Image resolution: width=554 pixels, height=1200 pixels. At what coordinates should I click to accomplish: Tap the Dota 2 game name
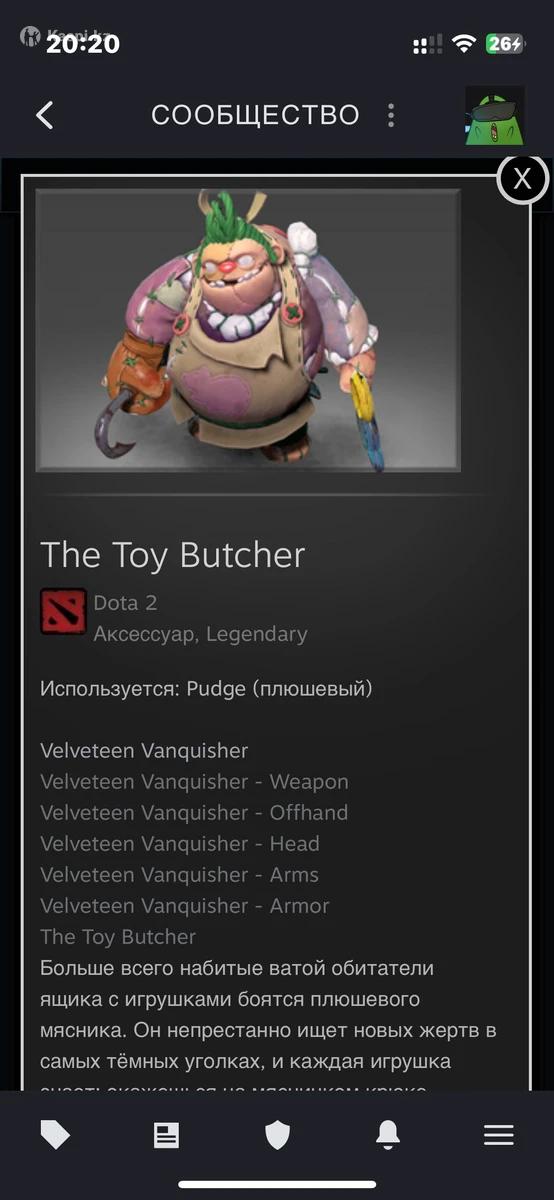(125, 603)
